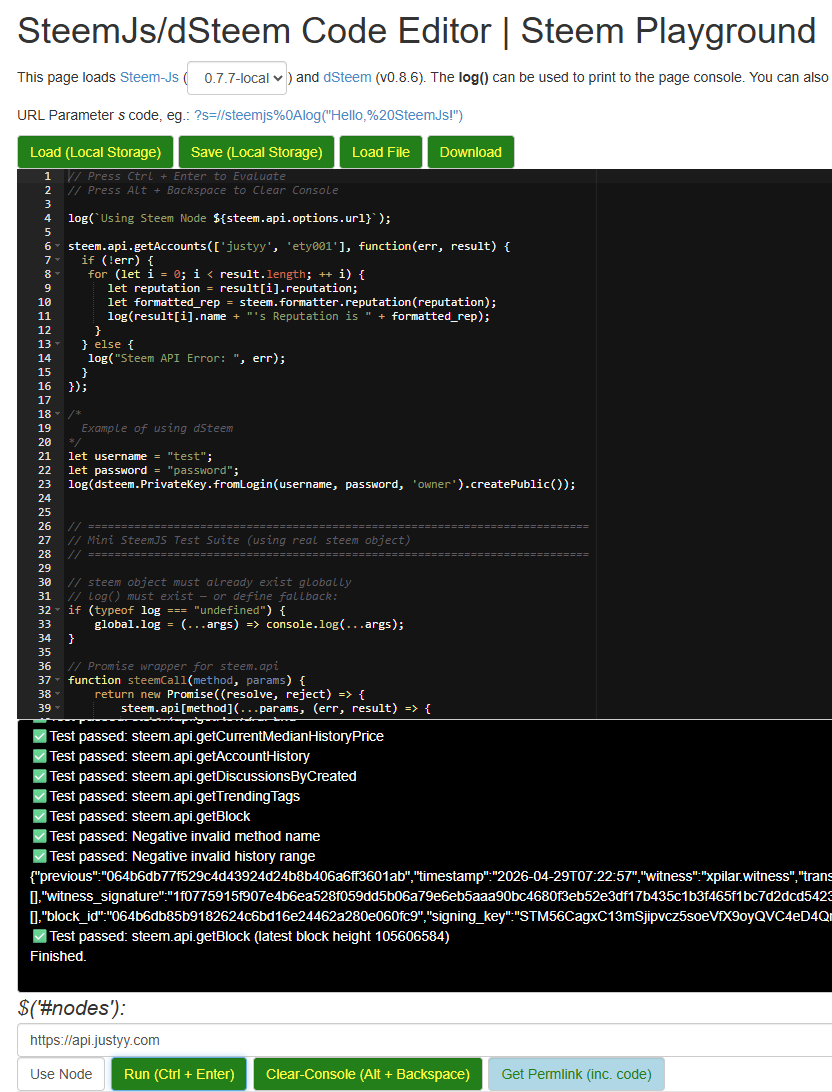
Task: Click check mark for latest block height
Action: (39, 936)
